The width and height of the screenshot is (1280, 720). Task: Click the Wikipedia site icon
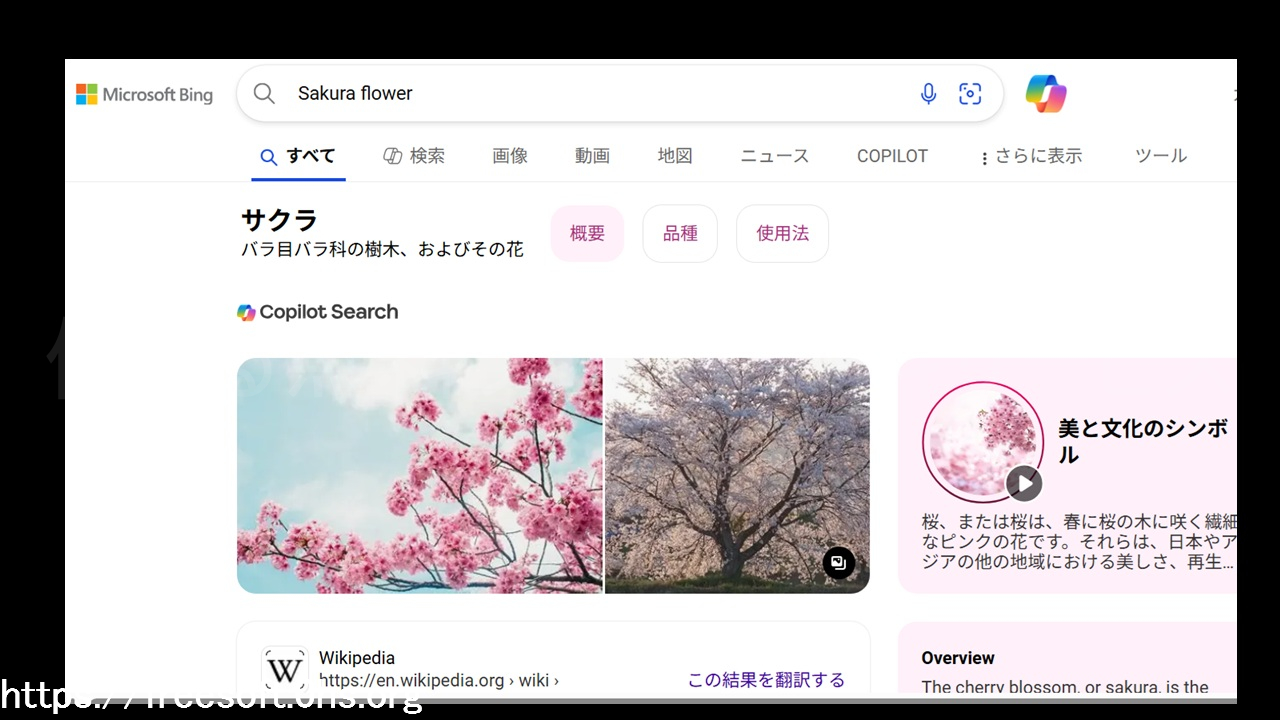[284, 669]
